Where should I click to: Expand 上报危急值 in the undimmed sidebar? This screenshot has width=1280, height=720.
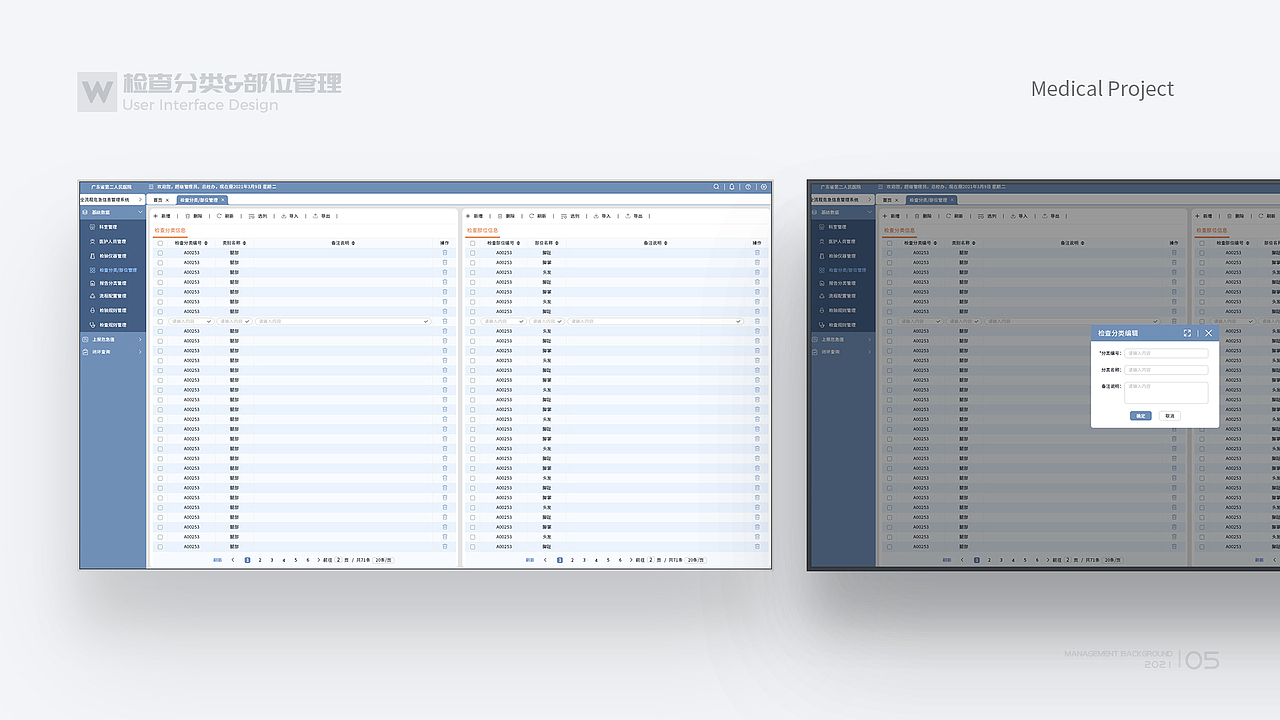140,340
